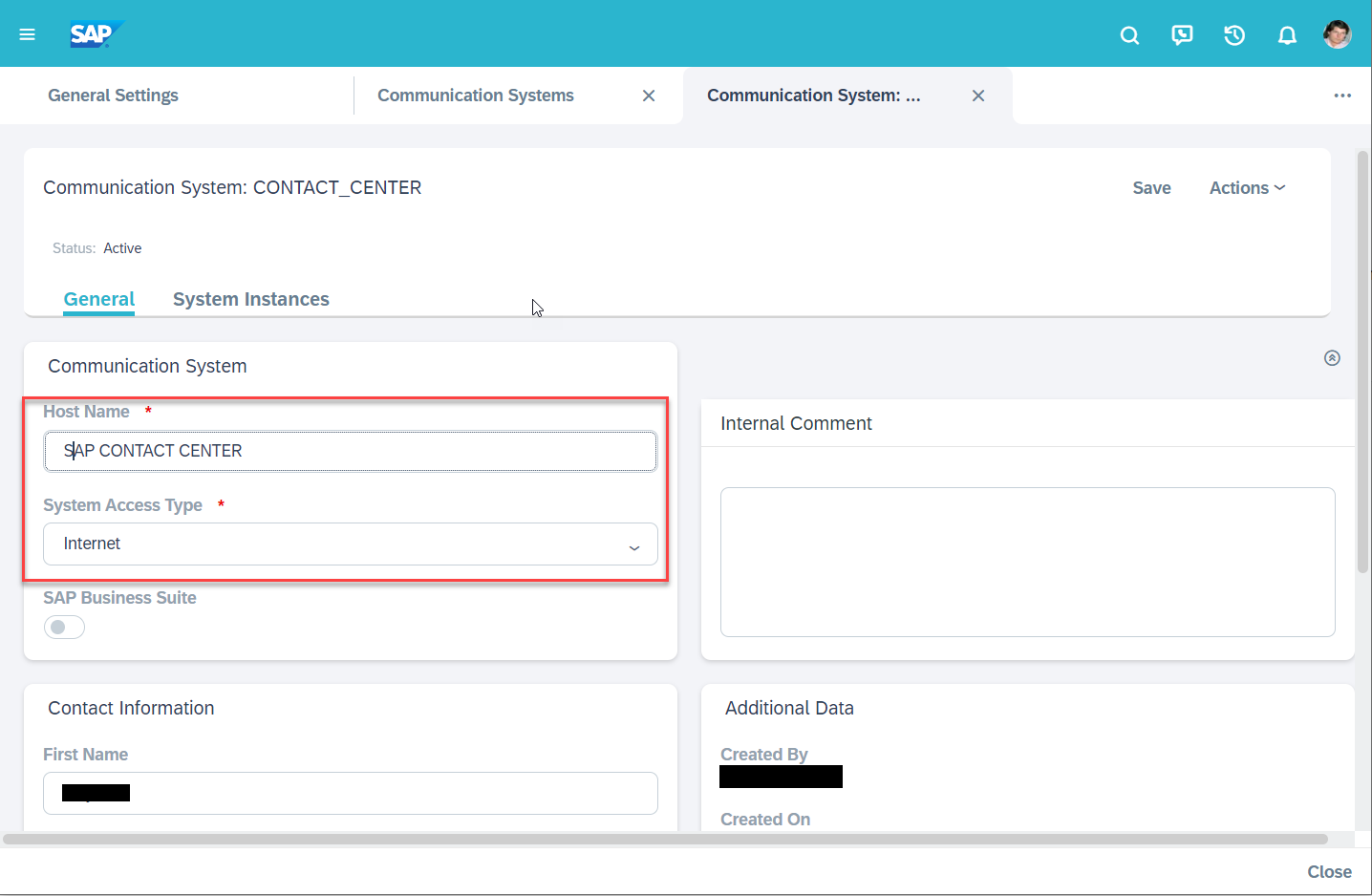Click the First Name input field
The height and width of the screenshot is (896, 1372).
(x=351, y=793)
